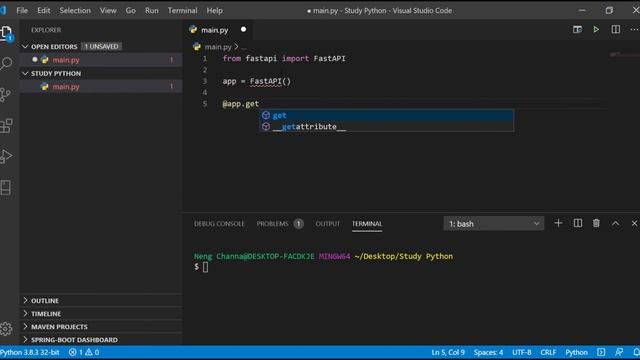This screenshot has height=360, width=640.
Task: Split the terminal panel
Action: [x=578, y=223]
